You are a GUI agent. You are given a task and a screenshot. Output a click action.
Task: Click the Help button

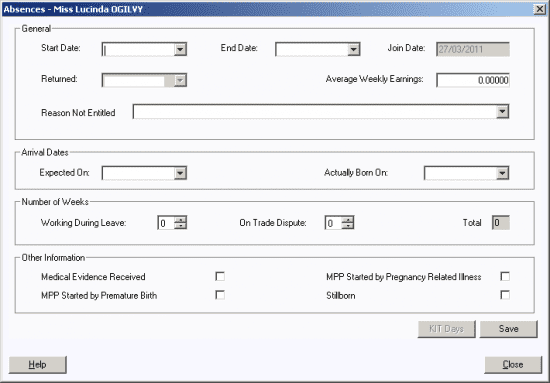click(38, 365)
